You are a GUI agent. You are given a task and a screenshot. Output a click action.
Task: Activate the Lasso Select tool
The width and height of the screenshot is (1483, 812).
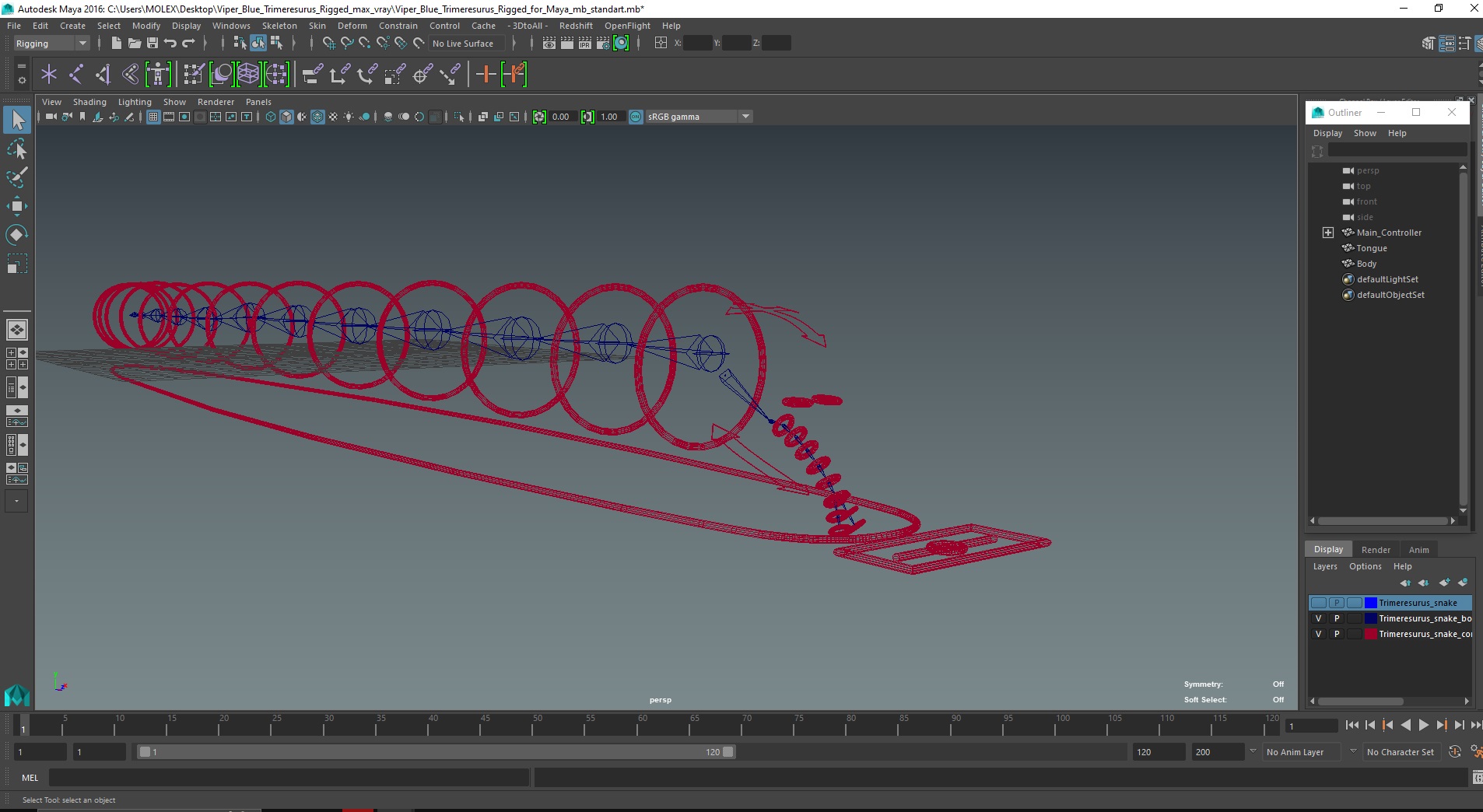17,149
